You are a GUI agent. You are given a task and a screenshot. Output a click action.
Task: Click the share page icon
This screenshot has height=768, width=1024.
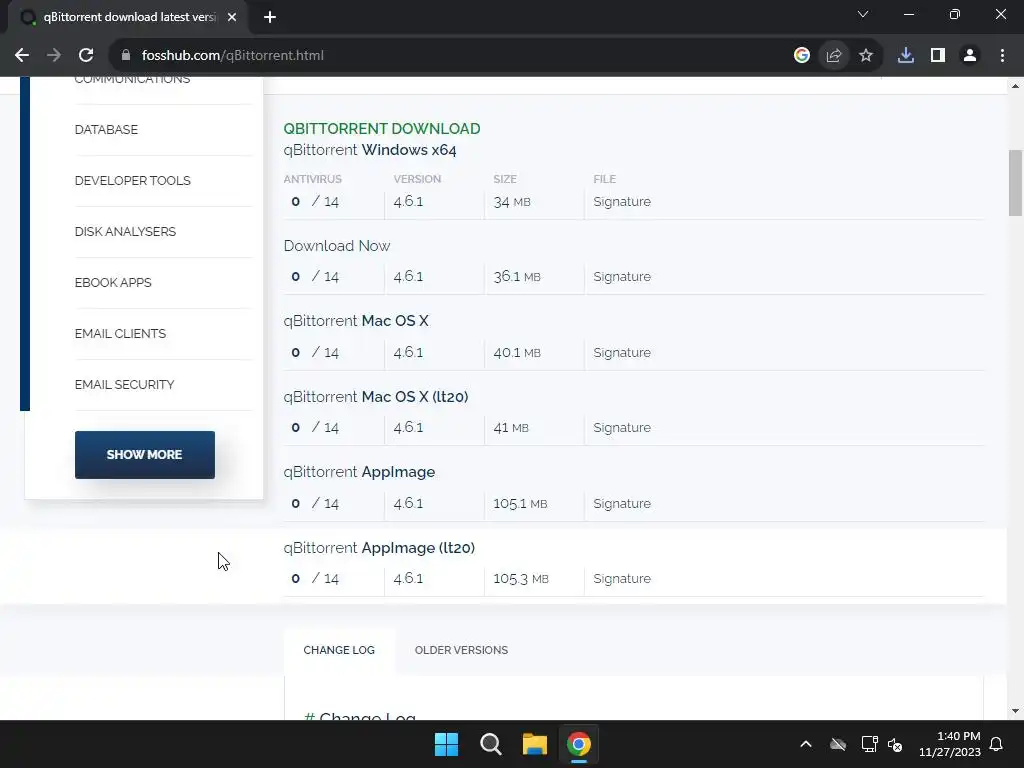[834, 56]
